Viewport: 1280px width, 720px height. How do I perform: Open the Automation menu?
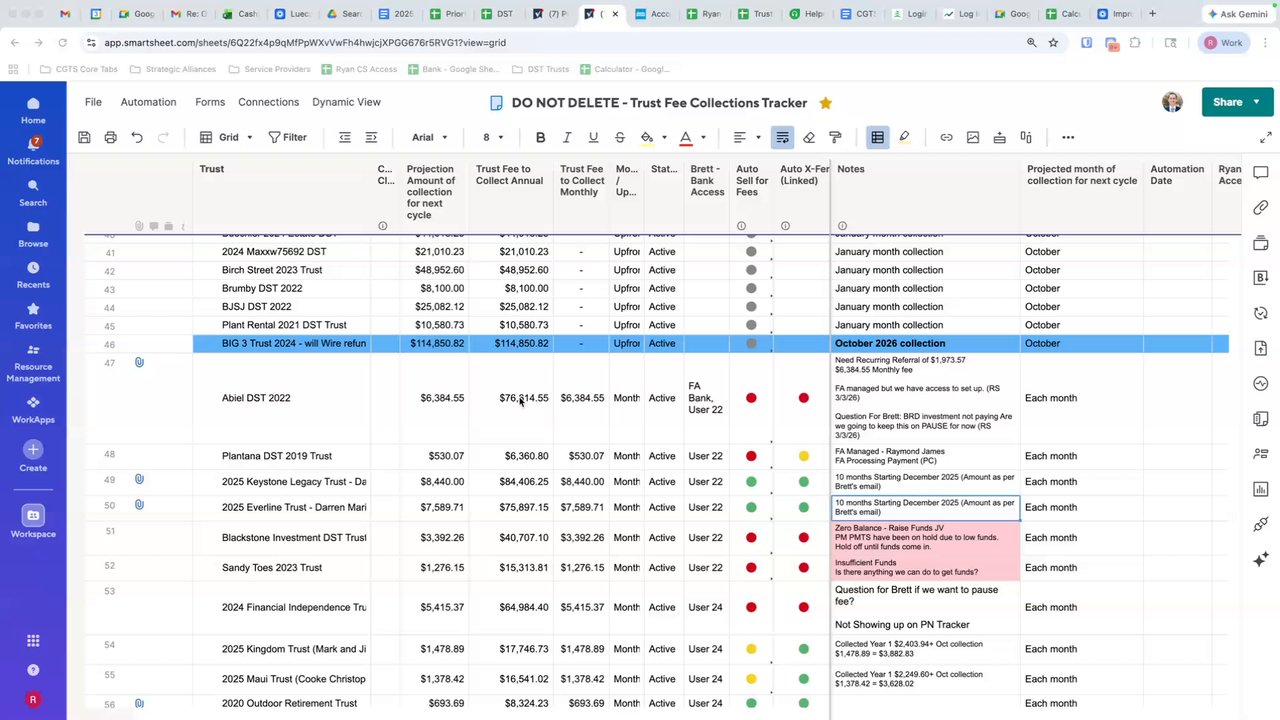point(148,102)
